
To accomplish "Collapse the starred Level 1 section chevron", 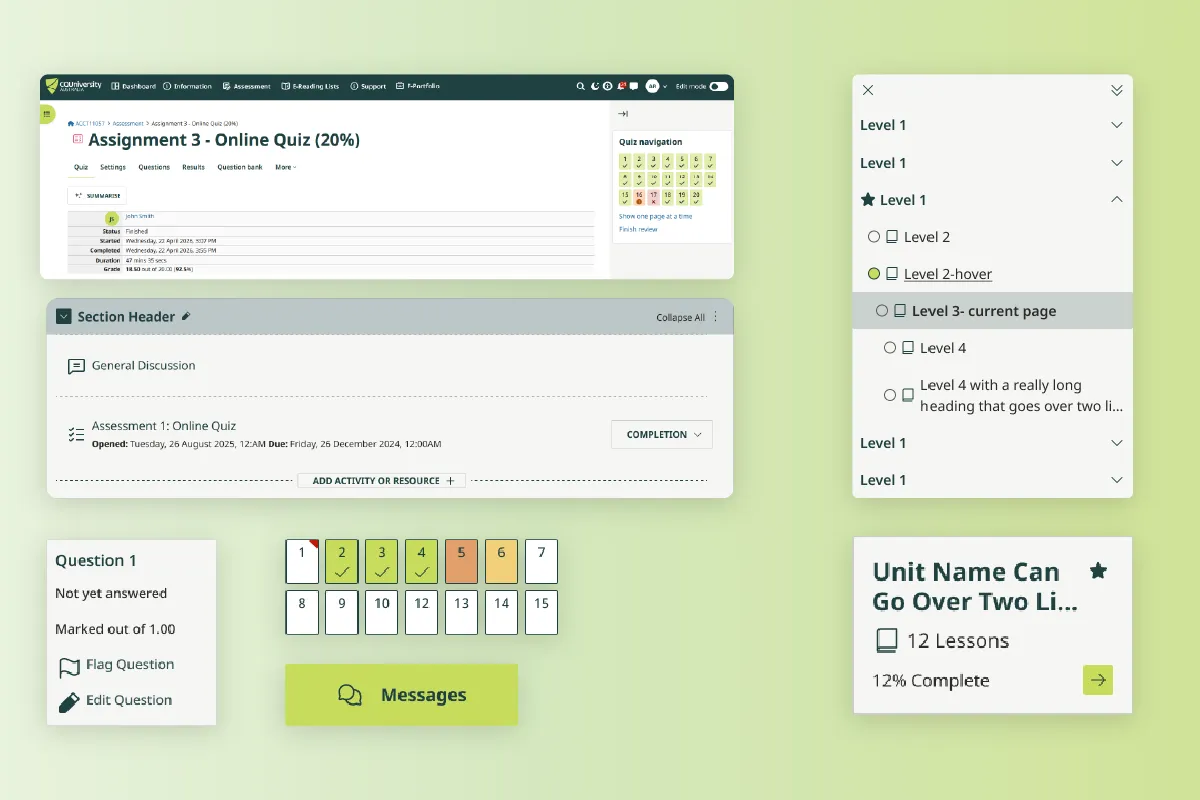I will click(x=1117, y=200).
